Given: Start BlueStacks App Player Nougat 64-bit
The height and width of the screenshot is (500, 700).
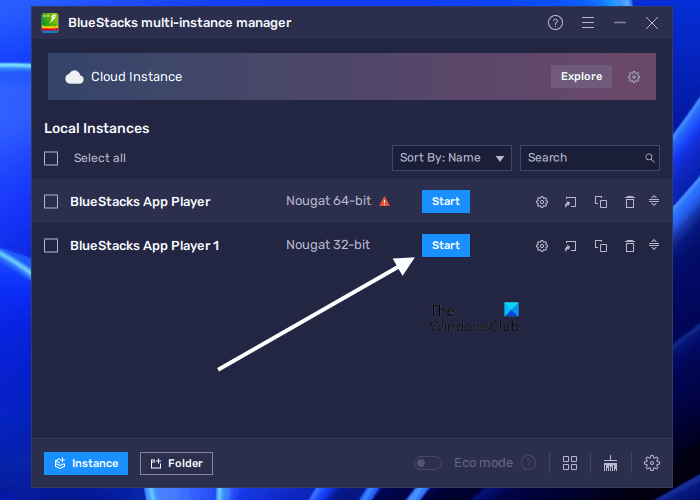Looking at the screenshot, I should [446, 201].
